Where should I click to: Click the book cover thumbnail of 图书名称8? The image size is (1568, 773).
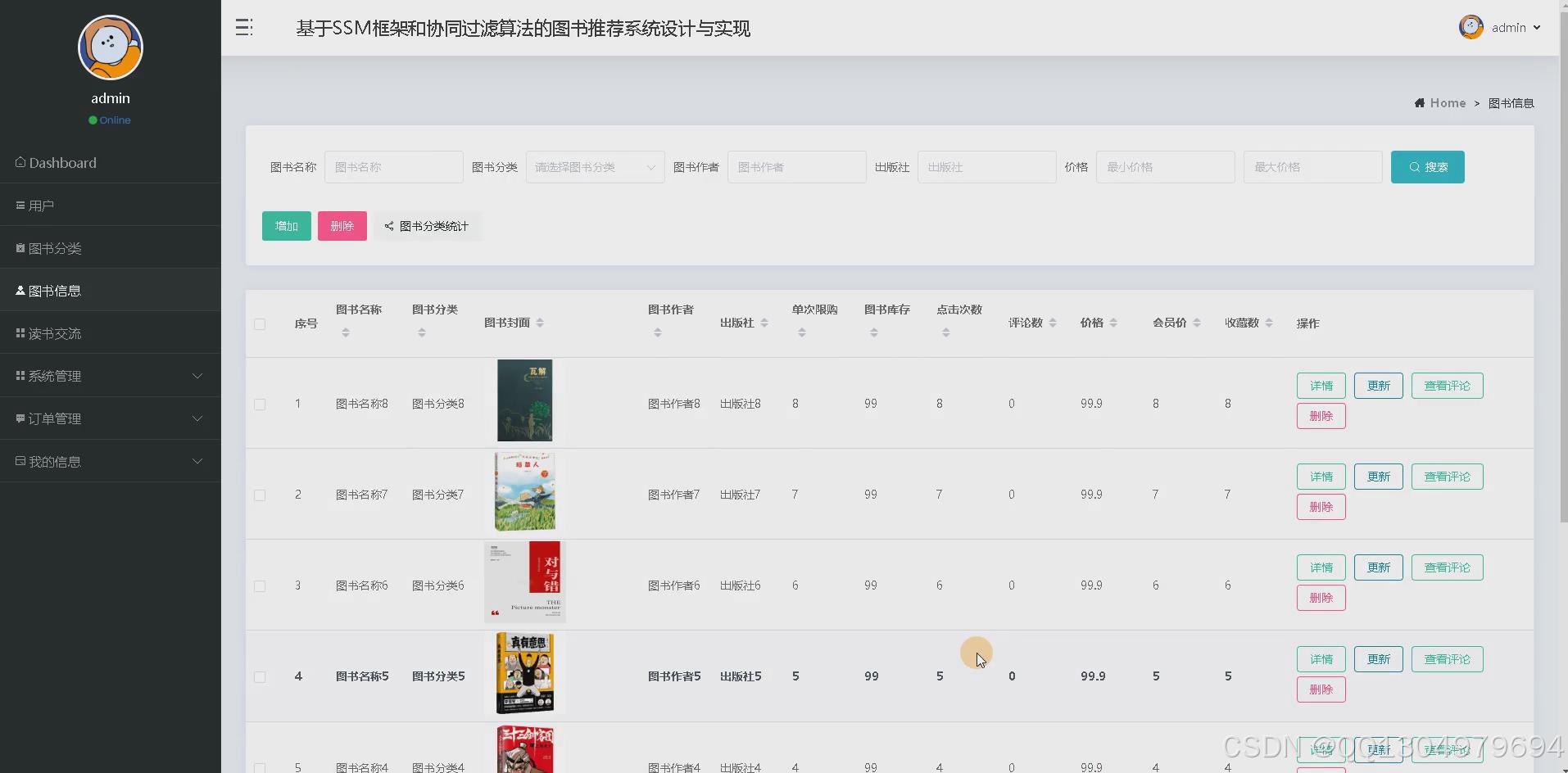pyautogui.click(x=525, y=400)
